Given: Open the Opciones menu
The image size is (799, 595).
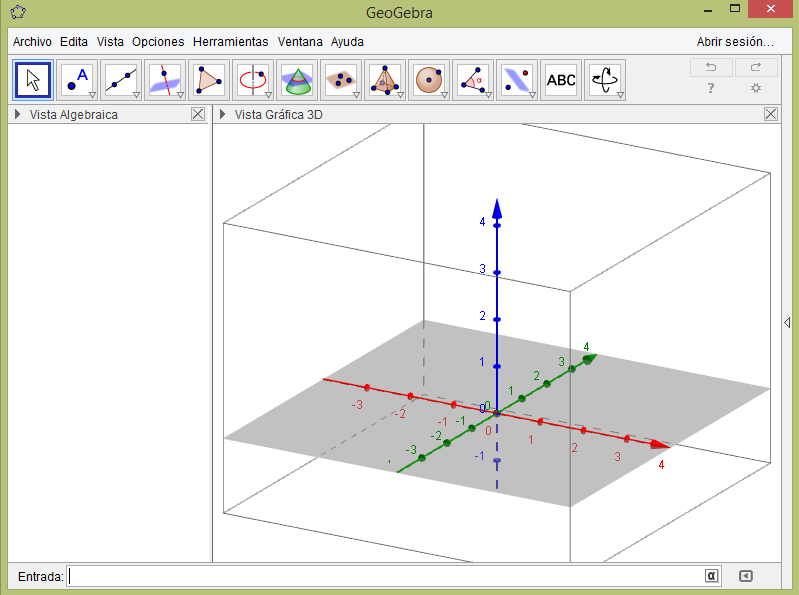Looking at the screenshot, I should click(x=158, y=42).
